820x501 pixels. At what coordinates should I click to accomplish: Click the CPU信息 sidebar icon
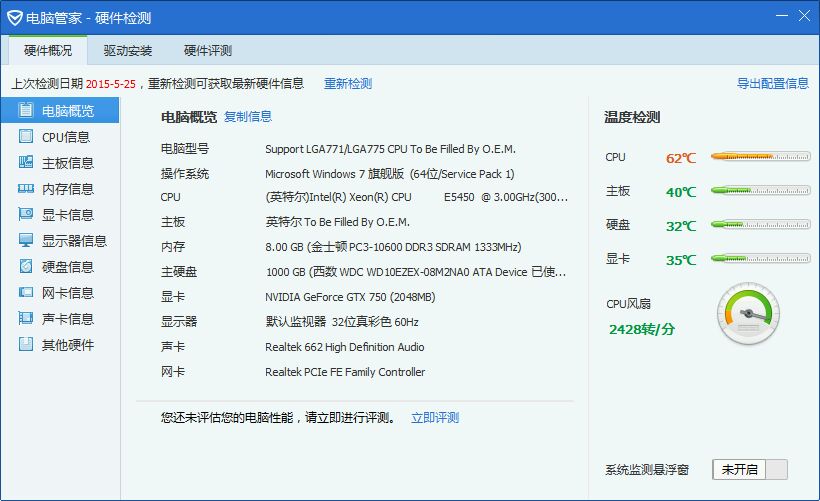(26, 136)
